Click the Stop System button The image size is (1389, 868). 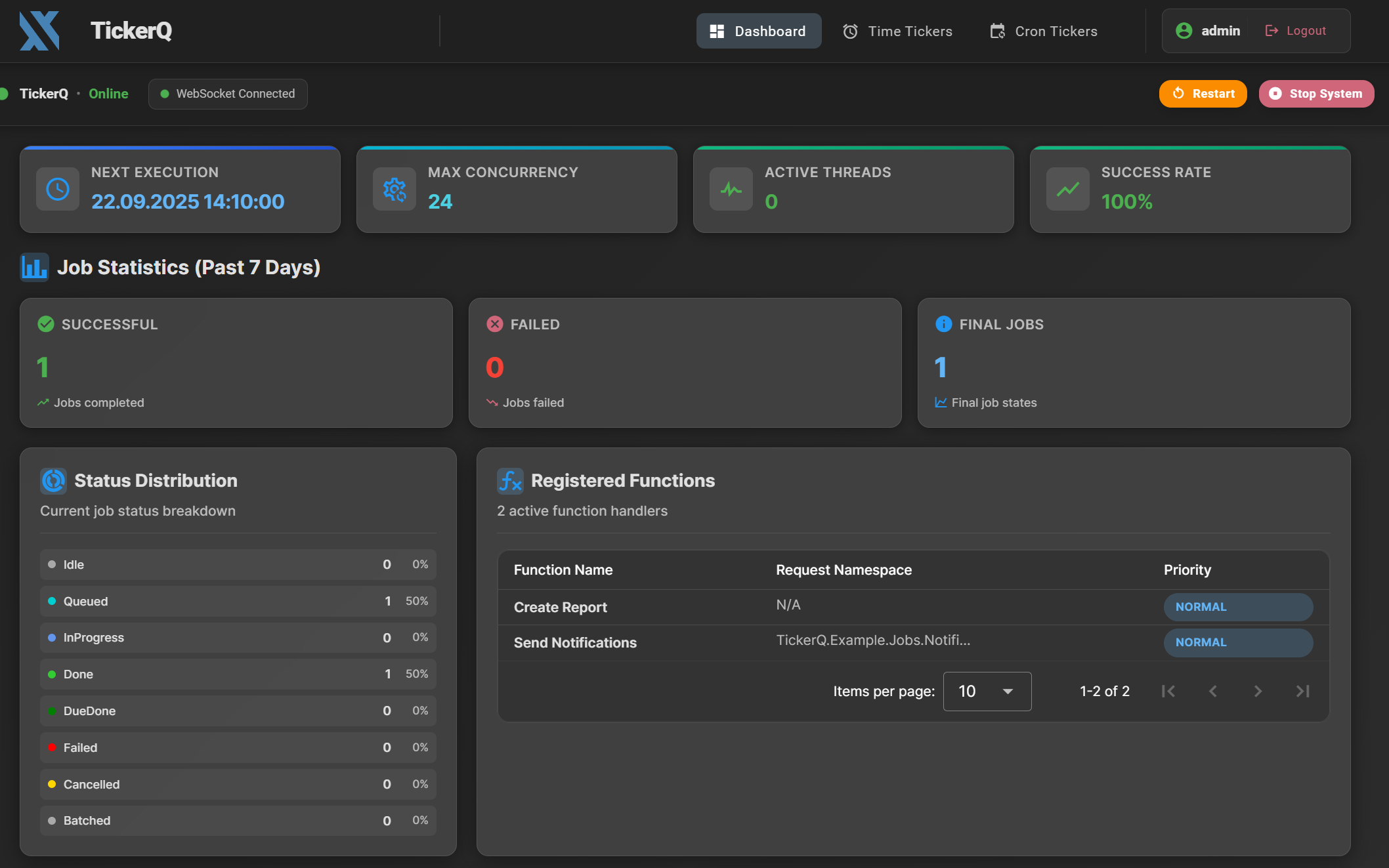tap(1315, 93)
